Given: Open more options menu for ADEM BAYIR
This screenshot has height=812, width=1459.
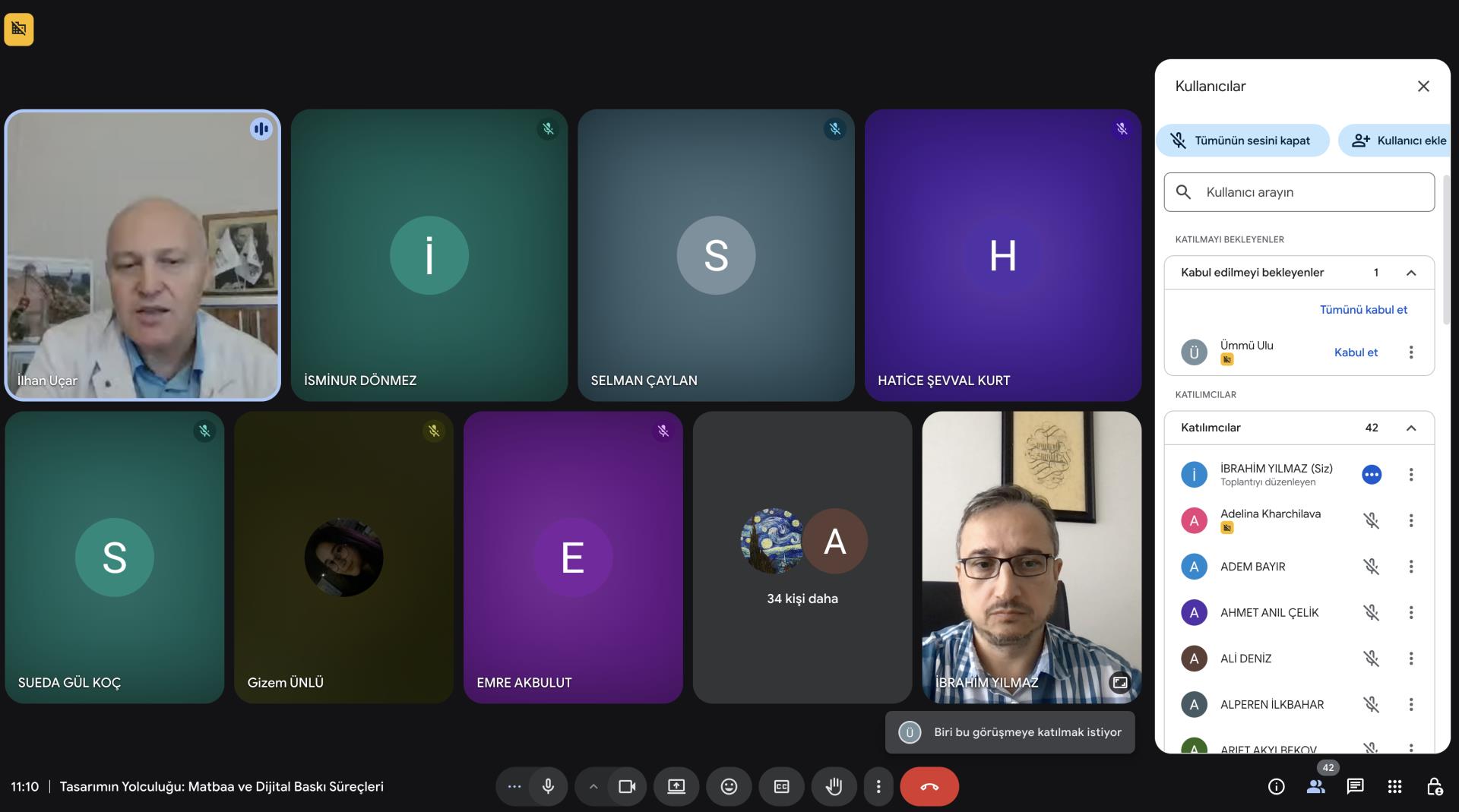Looking at the screenshot, I should (x=1411, y=567).
